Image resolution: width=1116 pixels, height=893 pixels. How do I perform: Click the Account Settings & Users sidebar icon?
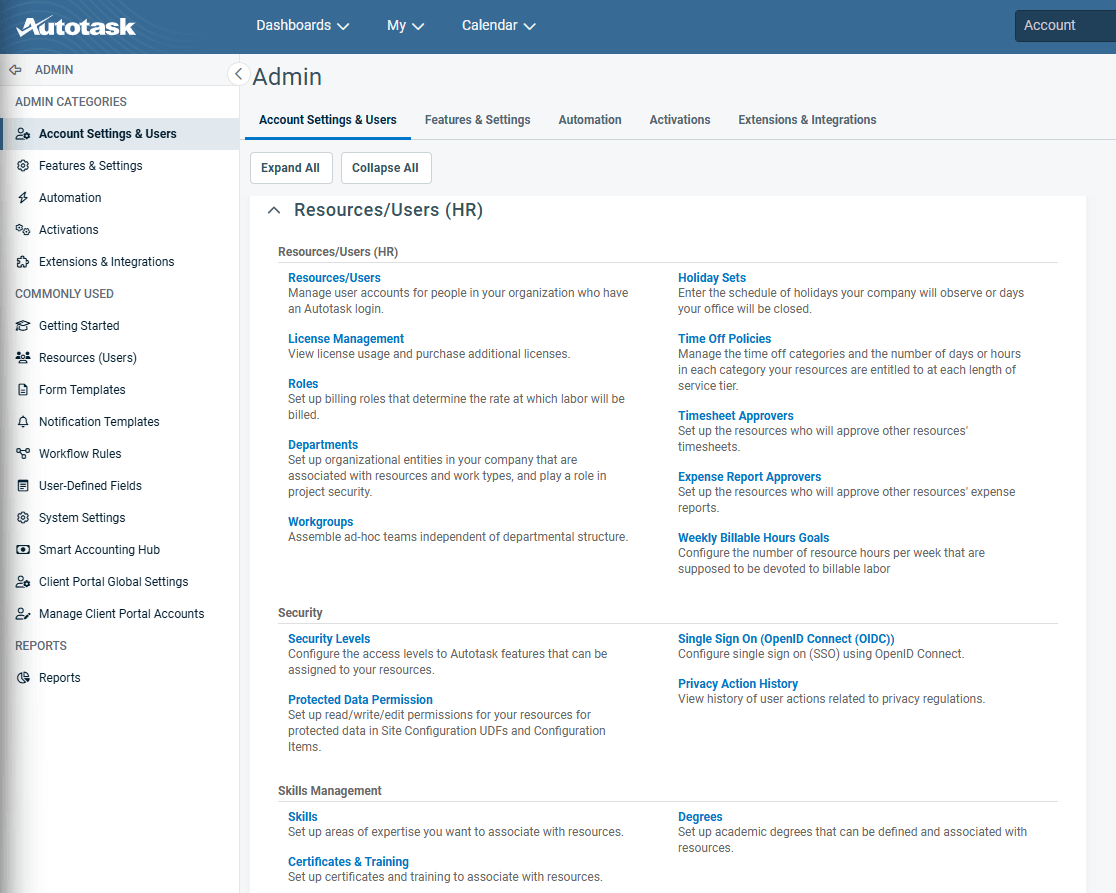[x=23, y=134]
